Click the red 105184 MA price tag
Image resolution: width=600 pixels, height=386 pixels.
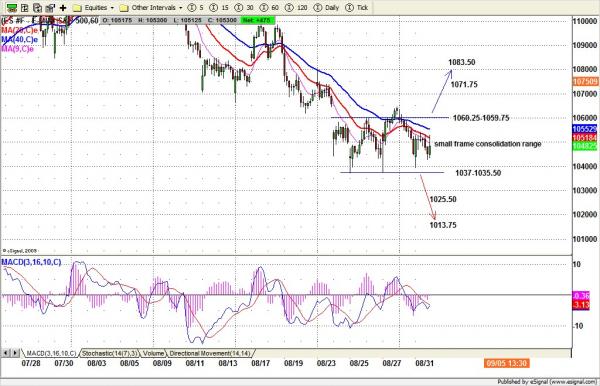click(x=585, y=138)
